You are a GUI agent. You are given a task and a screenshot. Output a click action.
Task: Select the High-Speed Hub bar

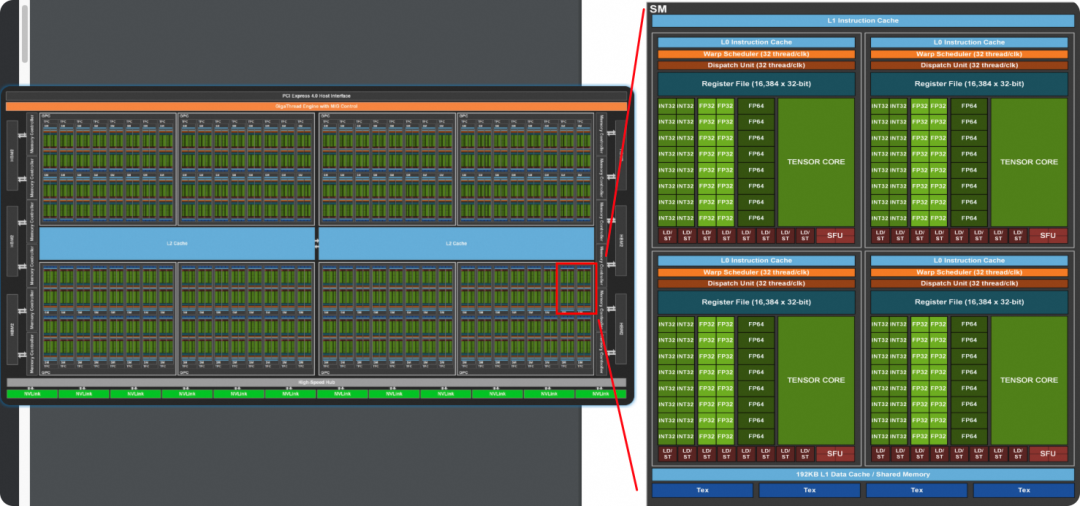point(316,382)
